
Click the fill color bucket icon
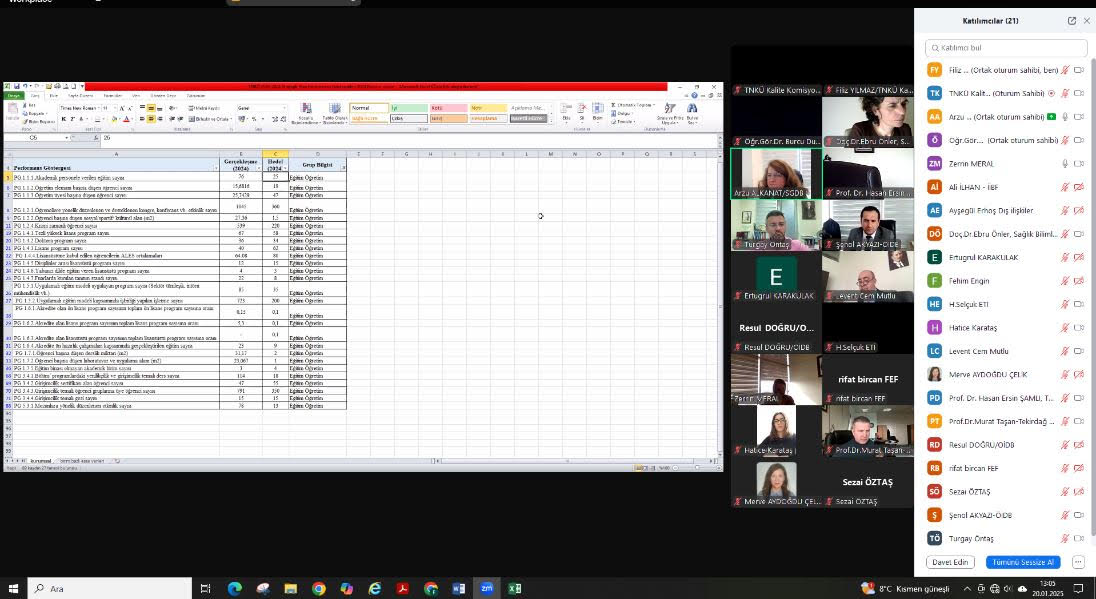point(113,120)
